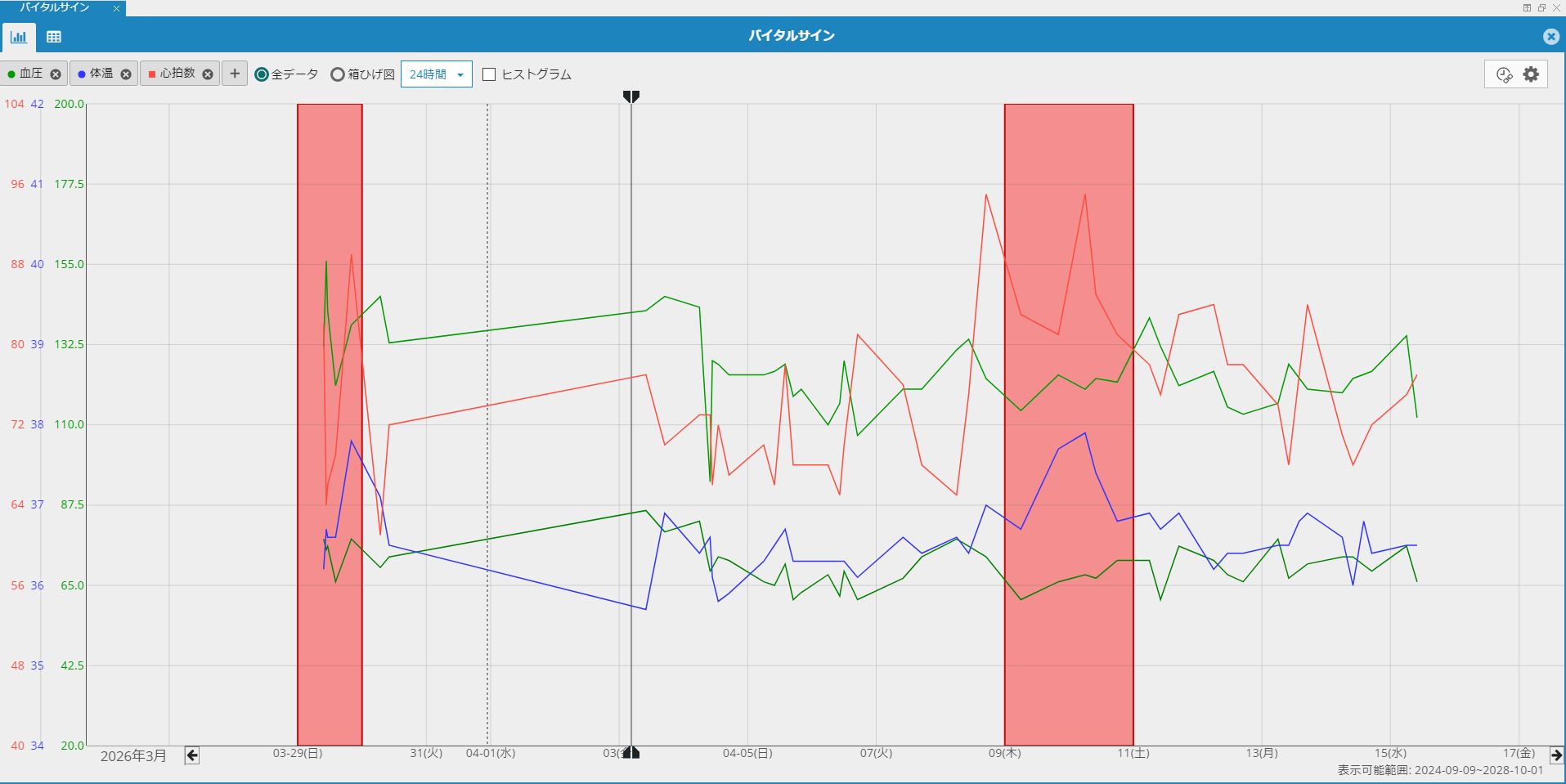Open time link clock icon
The width and height of the screenshot is (1566, 784).
pyautogui.click(x=1504, y=74)
